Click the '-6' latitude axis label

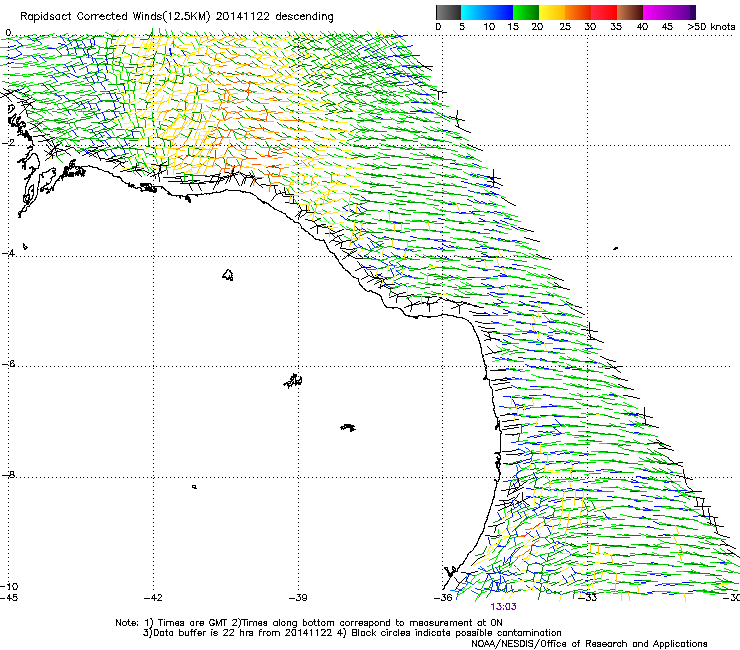click(8, 364)
